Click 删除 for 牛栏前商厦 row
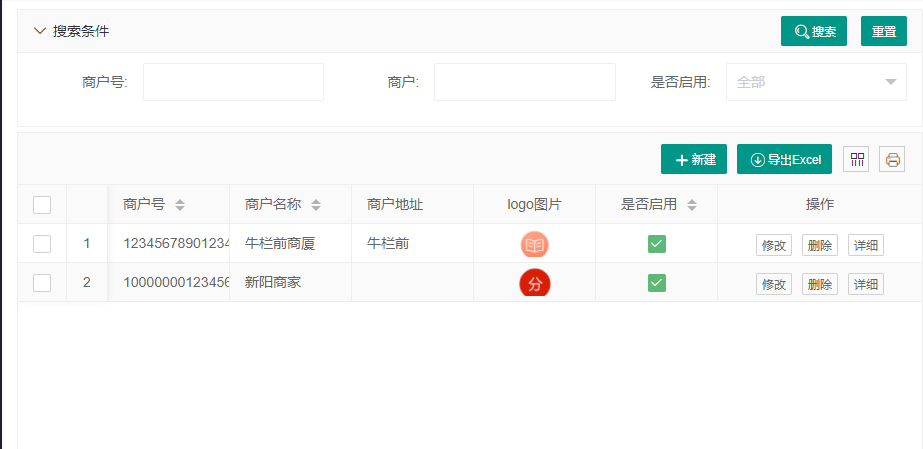The image size is (923, 449). point(820,245)
